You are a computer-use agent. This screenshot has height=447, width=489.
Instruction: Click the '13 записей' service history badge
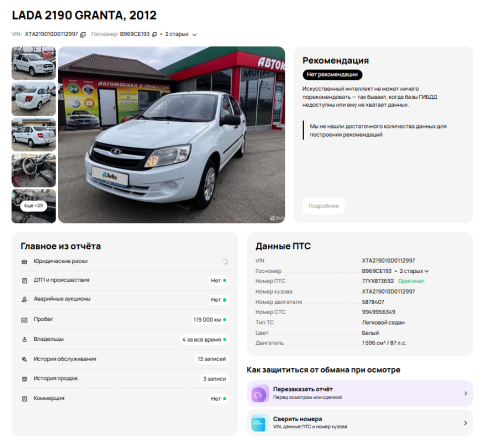point(212,359)
